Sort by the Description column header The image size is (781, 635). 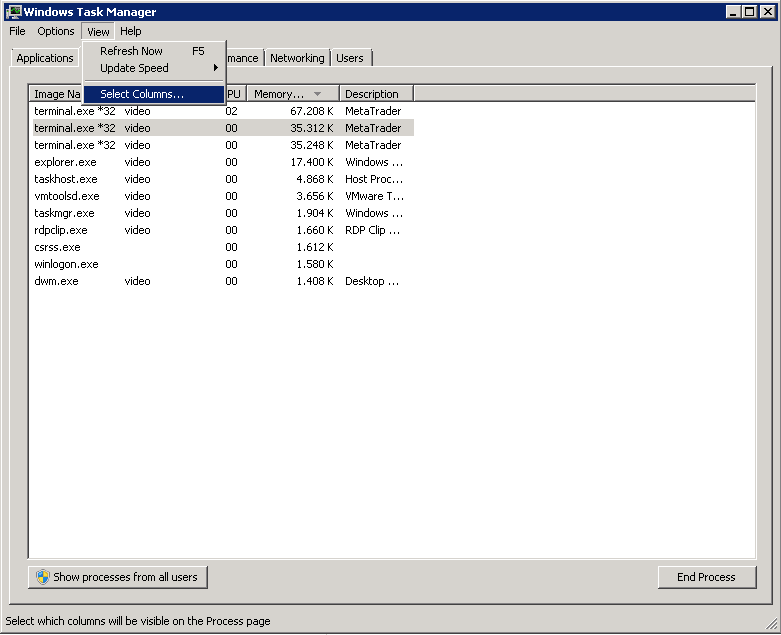(x=377, y=94)
